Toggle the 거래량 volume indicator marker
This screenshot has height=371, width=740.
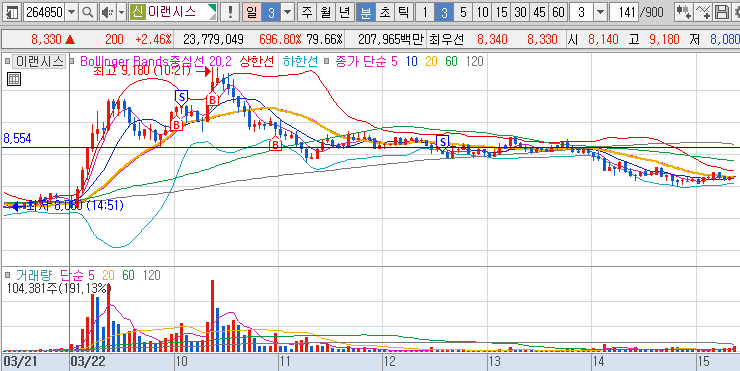click(7, 275)
